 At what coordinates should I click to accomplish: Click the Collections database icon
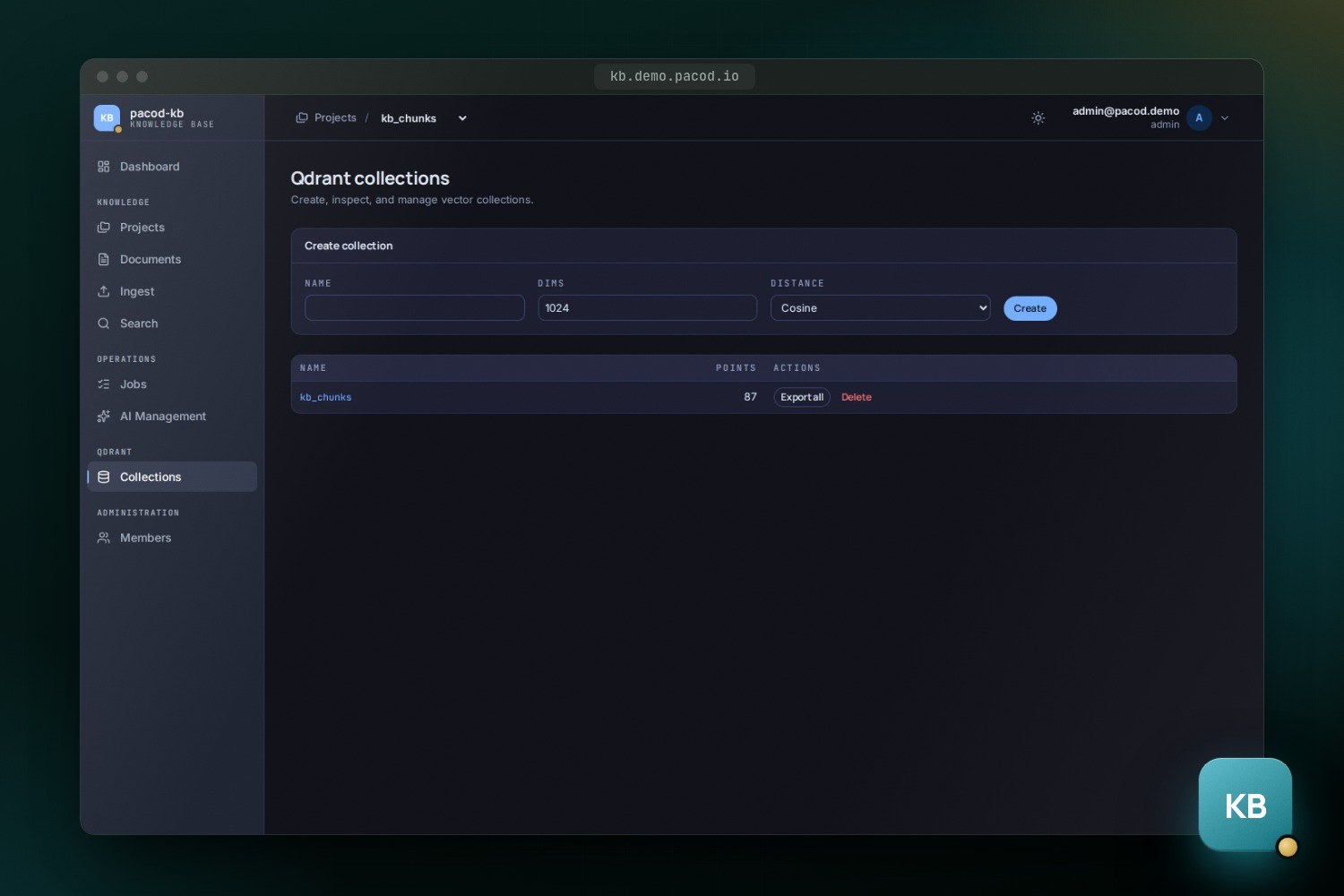[x=104, y=478]
